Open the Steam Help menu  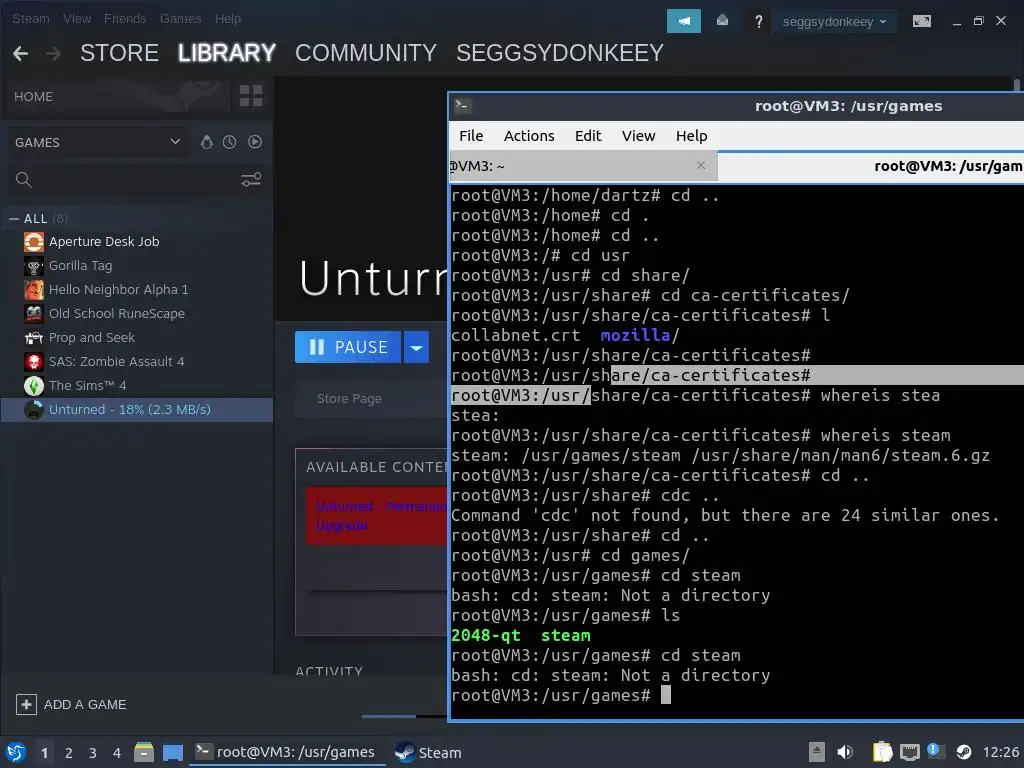pos(228,19)
